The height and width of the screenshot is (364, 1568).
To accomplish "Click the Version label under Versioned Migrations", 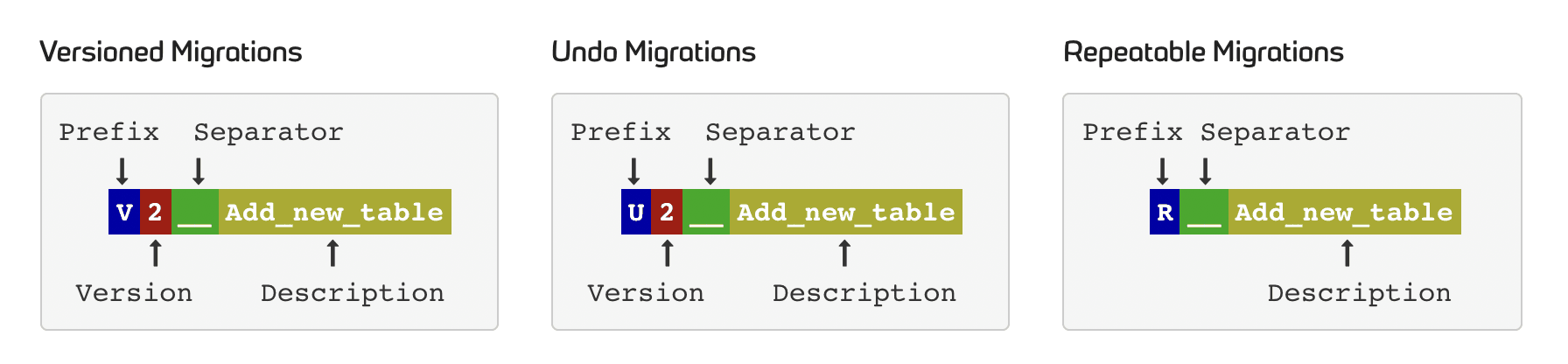I will click(134, 293).
